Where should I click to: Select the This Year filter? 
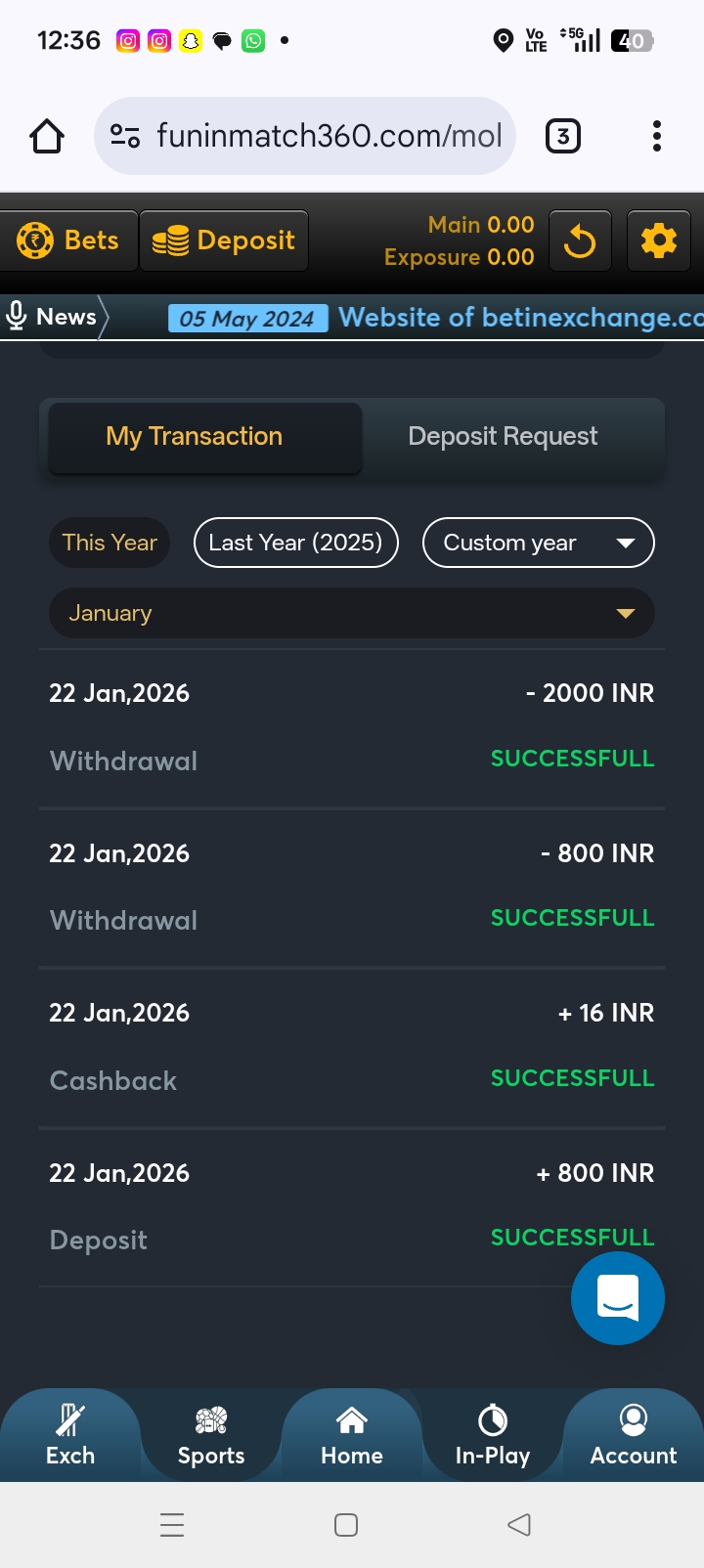coord(110,543)
